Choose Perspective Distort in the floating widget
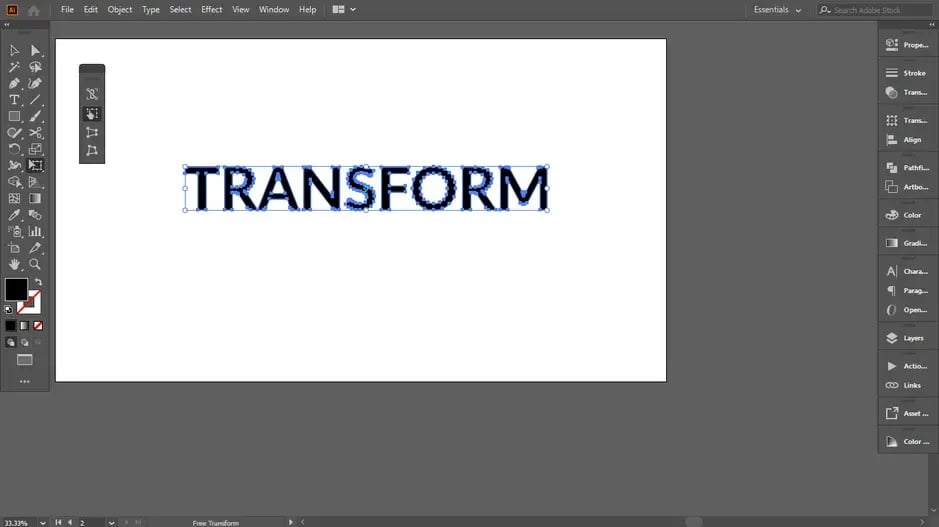The height and width of the screenshot is (527, 939). tap(92, 132)
